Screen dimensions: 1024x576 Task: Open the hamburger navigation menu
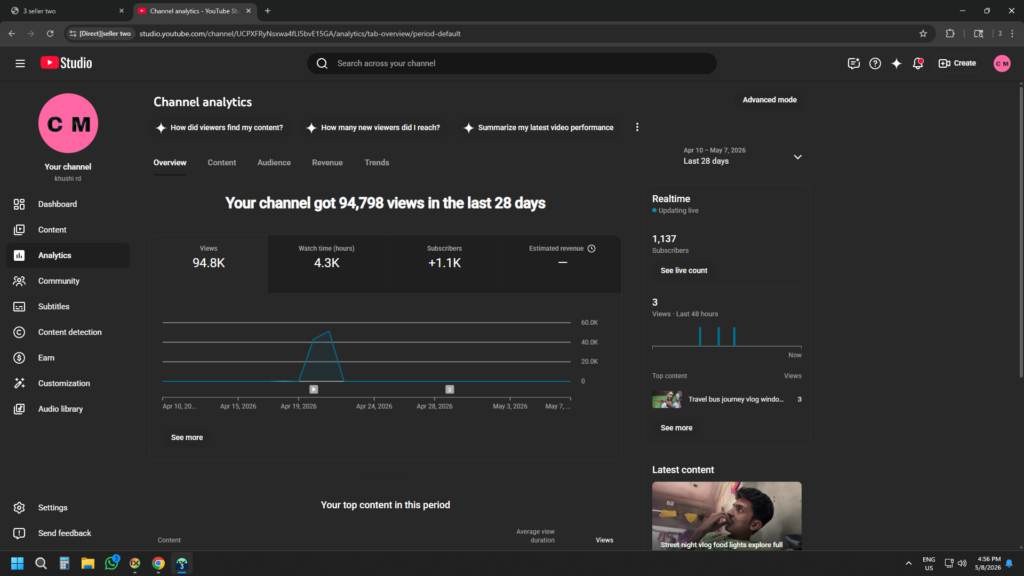pyautogui.click(x=20, y=63)
